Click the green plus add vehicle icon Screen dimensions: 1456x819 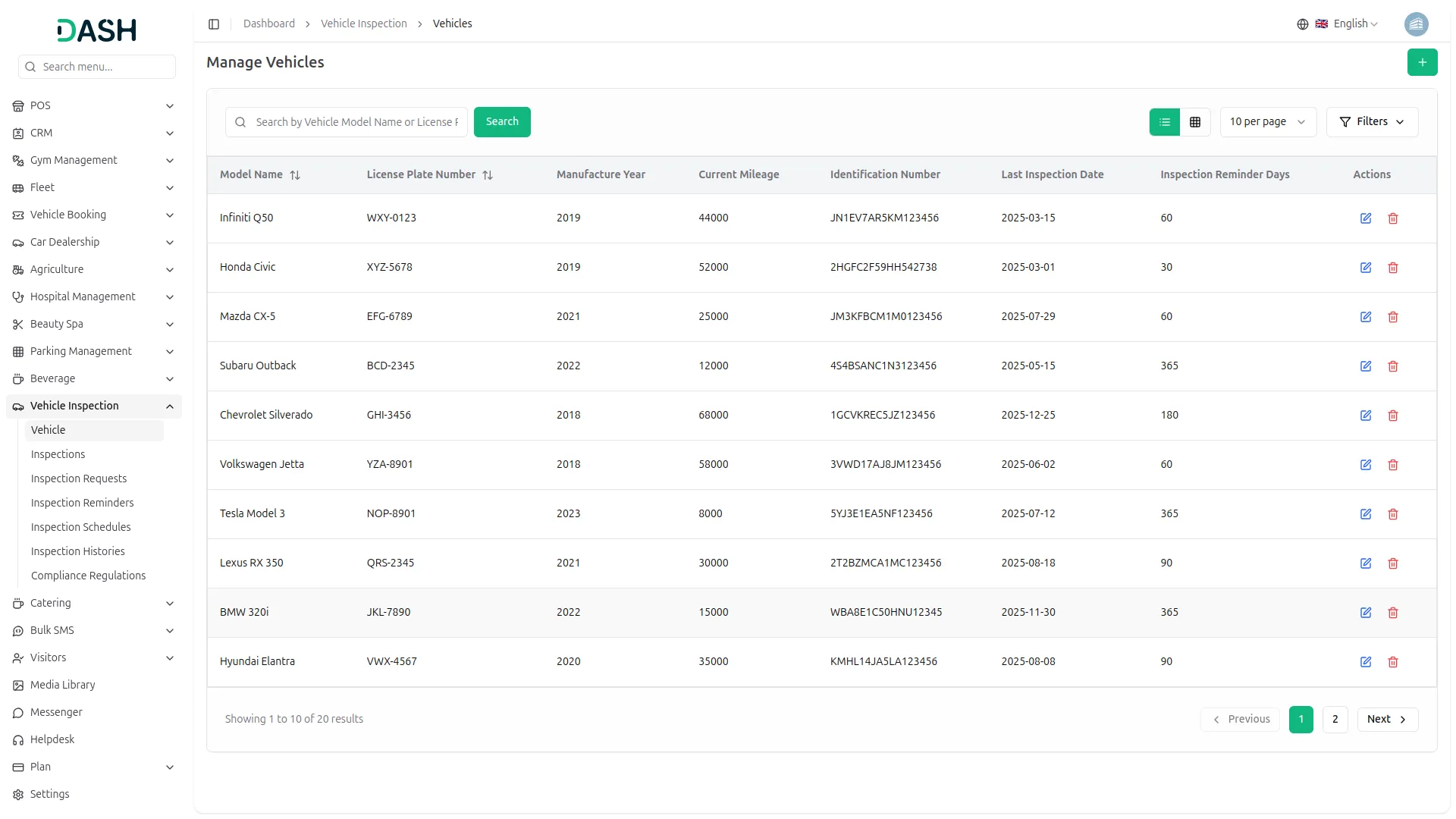pyautogui.click(x=1422, y=62)
